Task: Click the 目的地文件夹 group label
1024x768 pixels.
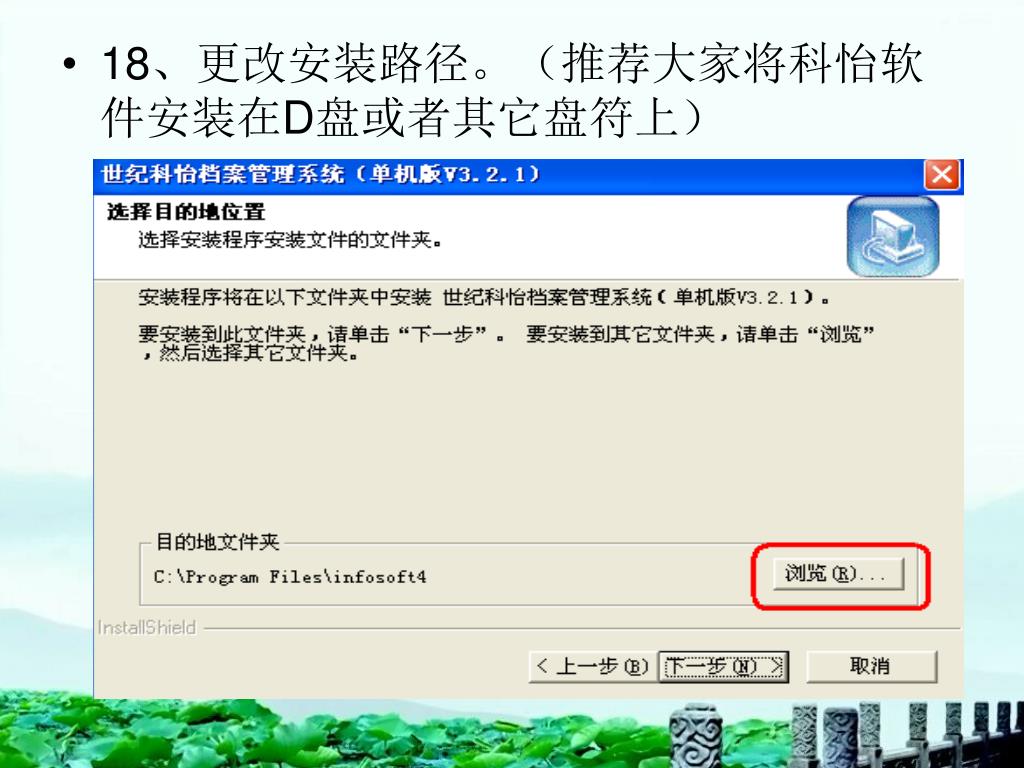Action: (217, 541)
